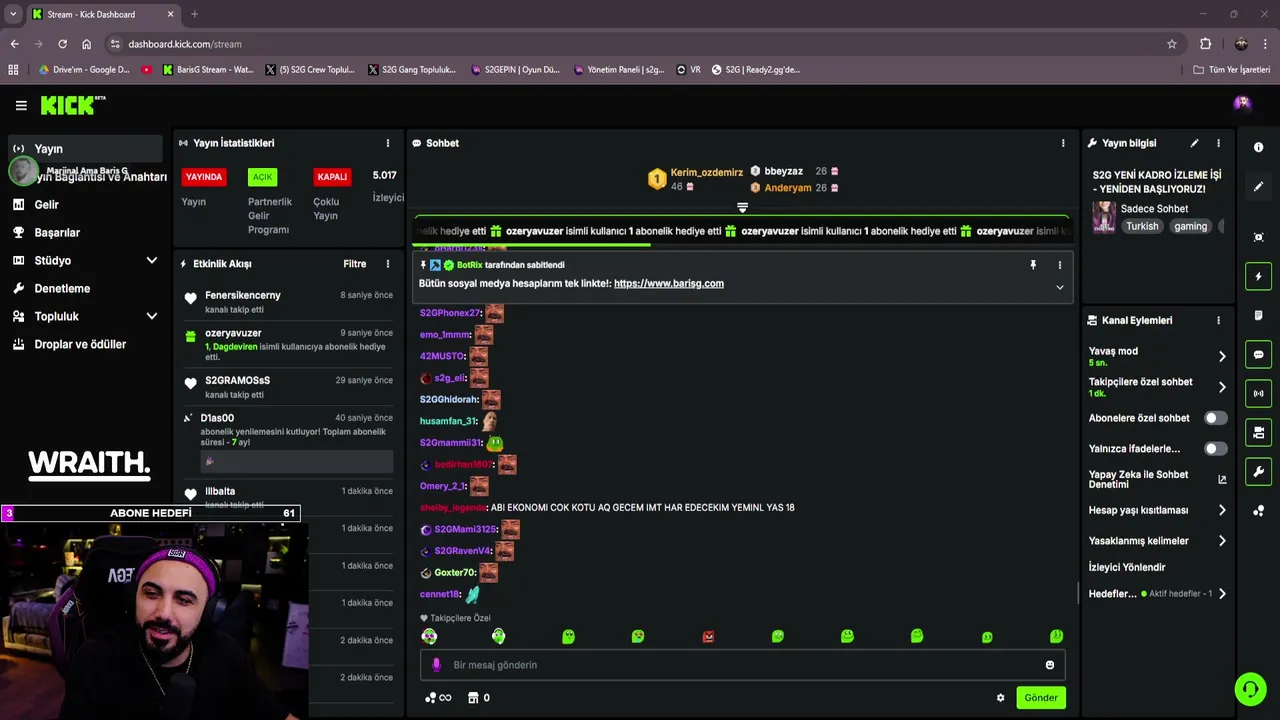Open the emoji picker in the message box
The image size is (1280, 720).
point(1050,665)
